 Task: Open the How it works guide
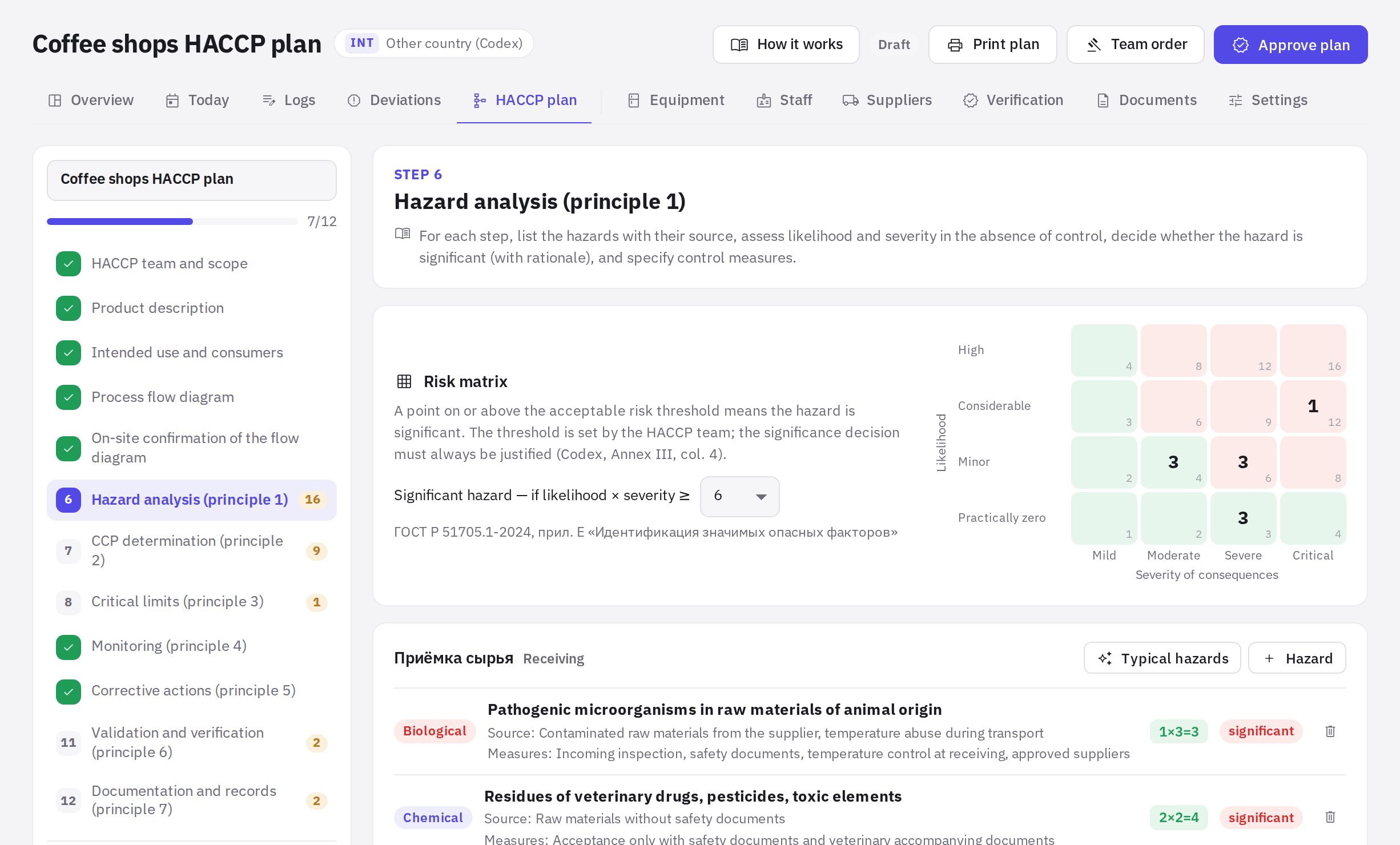(786, 45)
